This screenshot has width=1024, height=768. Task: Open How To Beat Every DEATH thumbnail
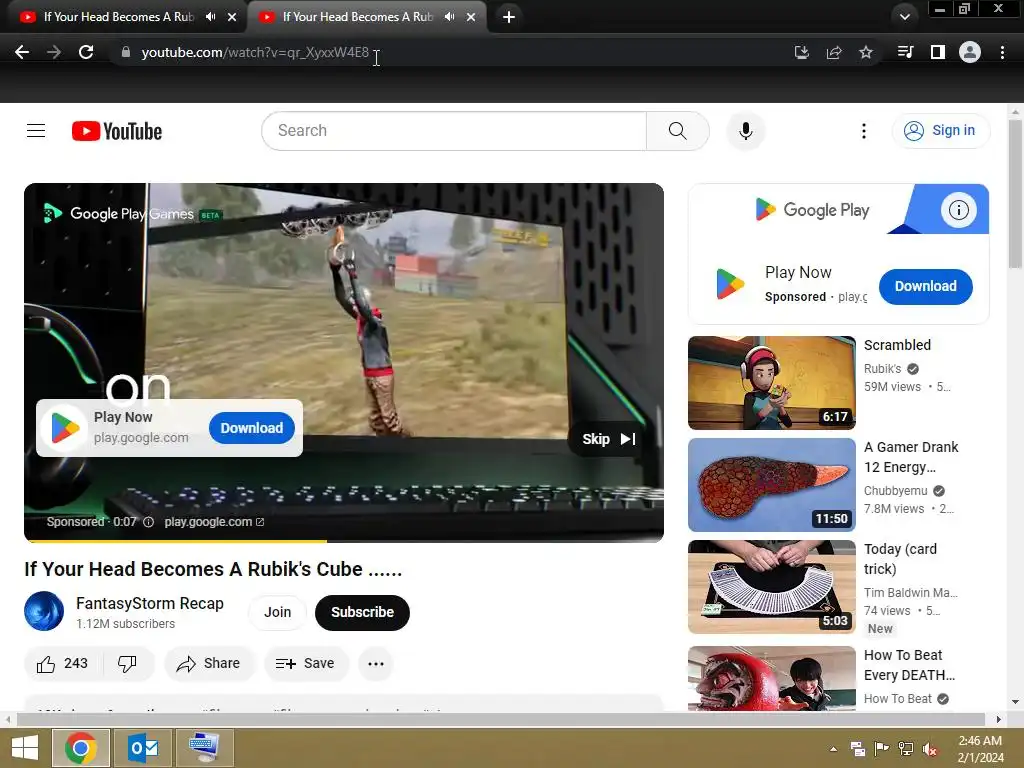click(x=771, y=678)
